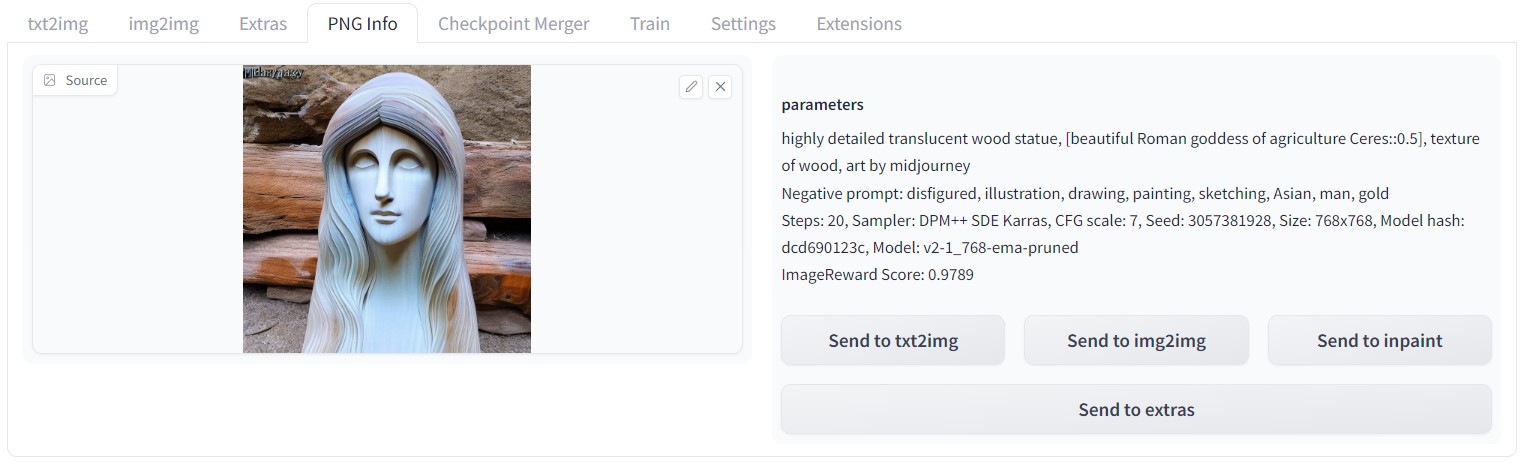Click the Send to inpaint button

point(1379,341)
